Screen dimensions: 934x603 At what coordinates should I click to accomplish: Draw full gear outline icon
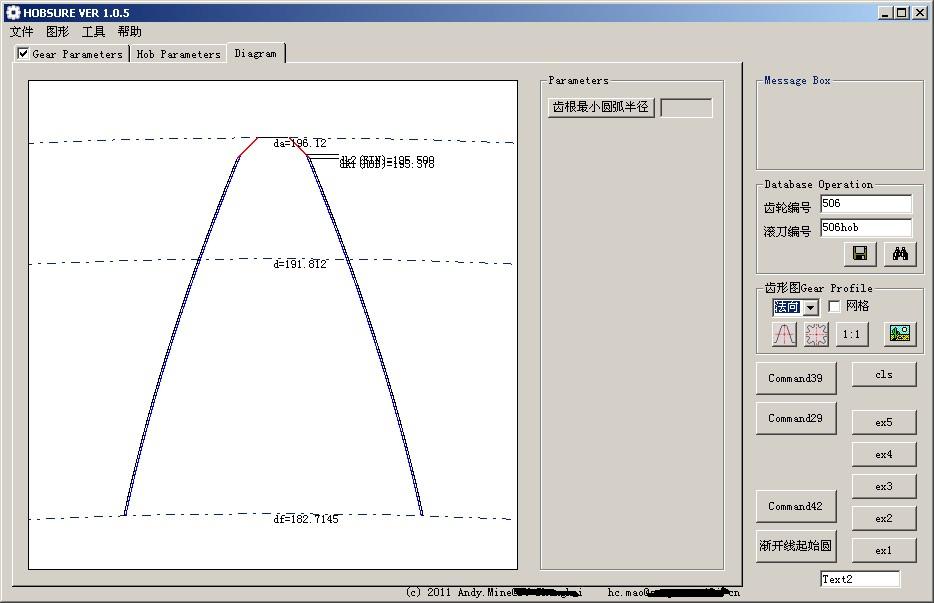(816, 334)
